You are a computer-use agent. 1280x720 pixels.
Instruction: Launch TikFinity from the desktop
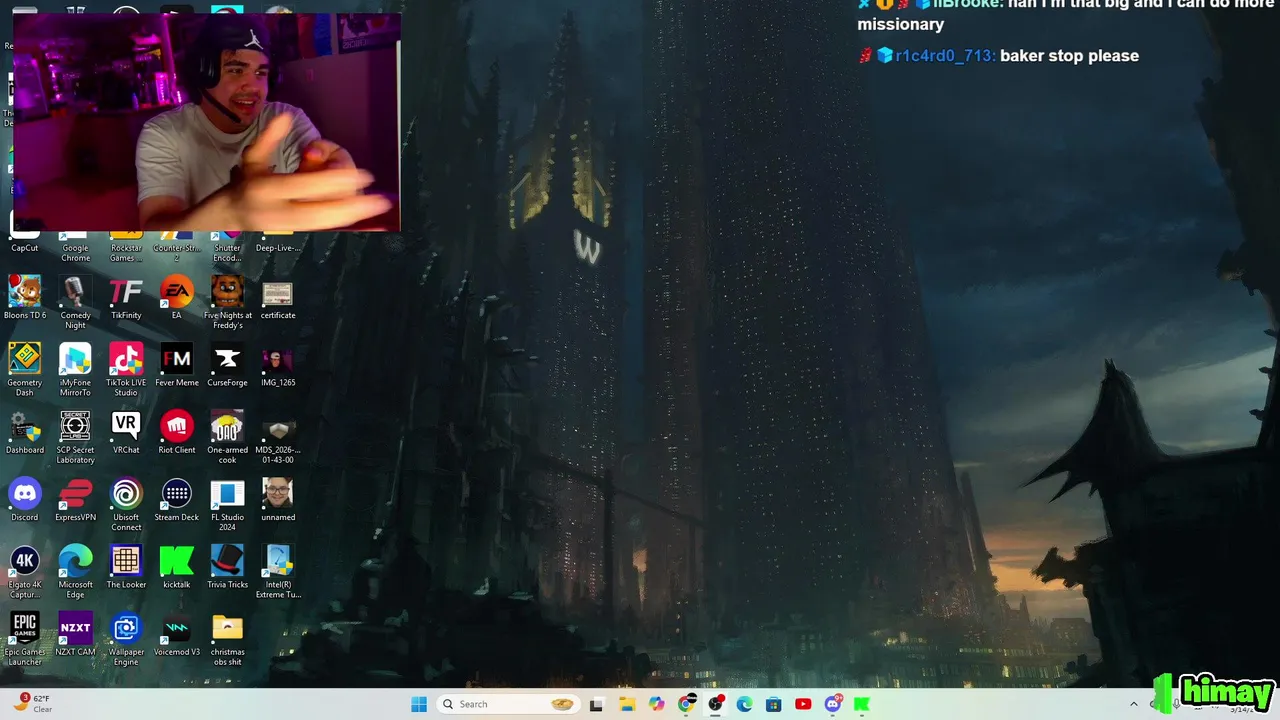point(126,292)
